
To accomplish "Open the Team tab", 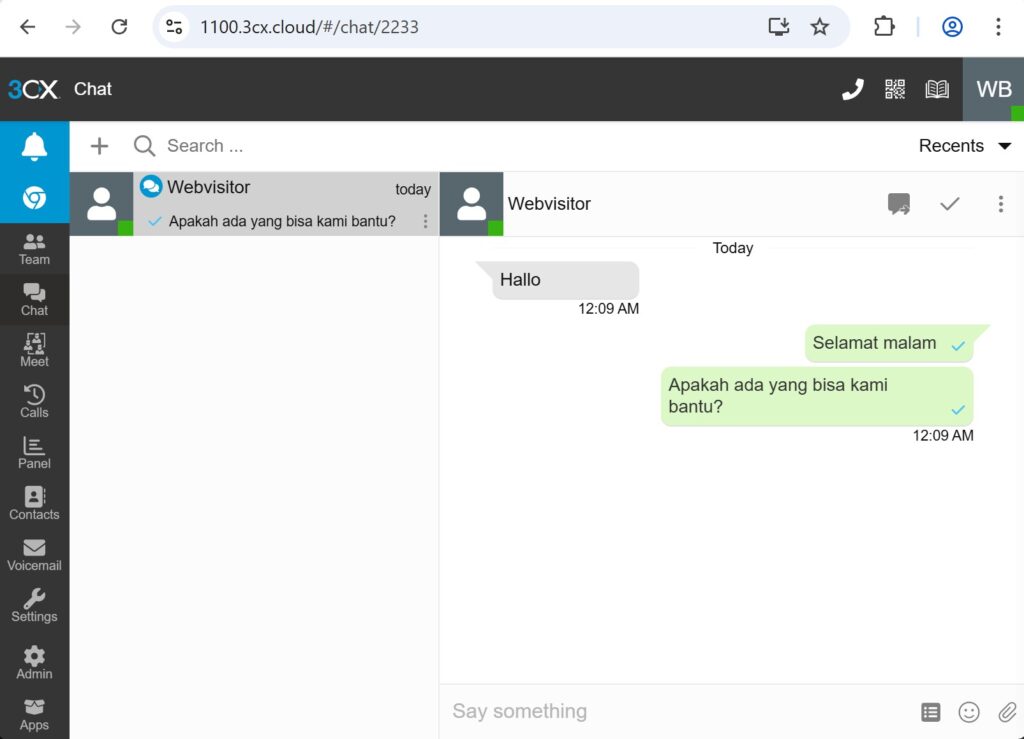I will 34,248.
